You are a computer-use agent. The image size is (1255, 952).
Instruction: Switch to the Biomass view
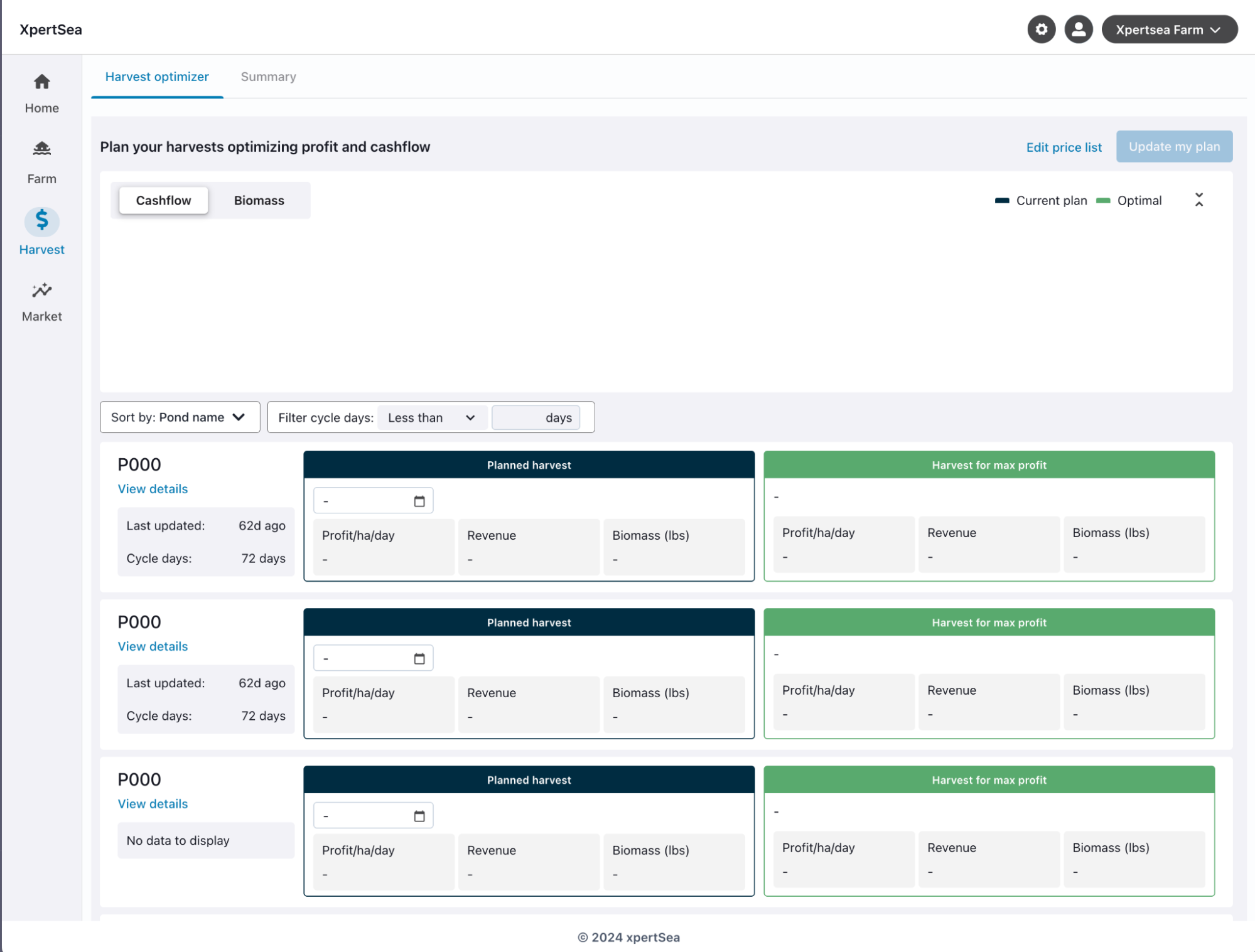pos(259,200)
